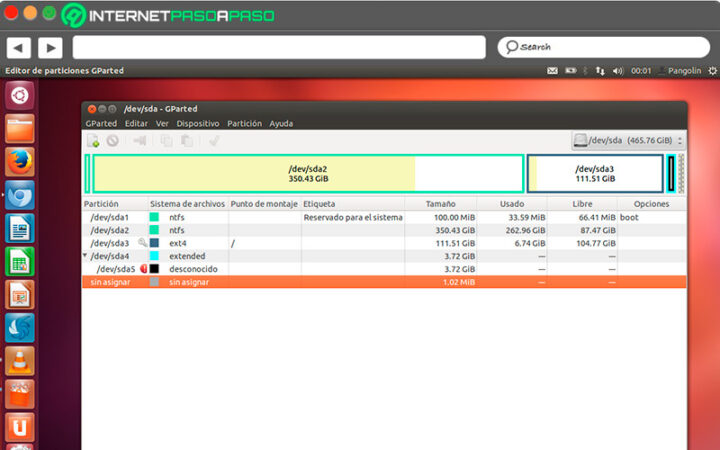The image size is (720, 450).
Task: Select the /dev/sda2 block in the disk map
Action: [x=307, y=173]
